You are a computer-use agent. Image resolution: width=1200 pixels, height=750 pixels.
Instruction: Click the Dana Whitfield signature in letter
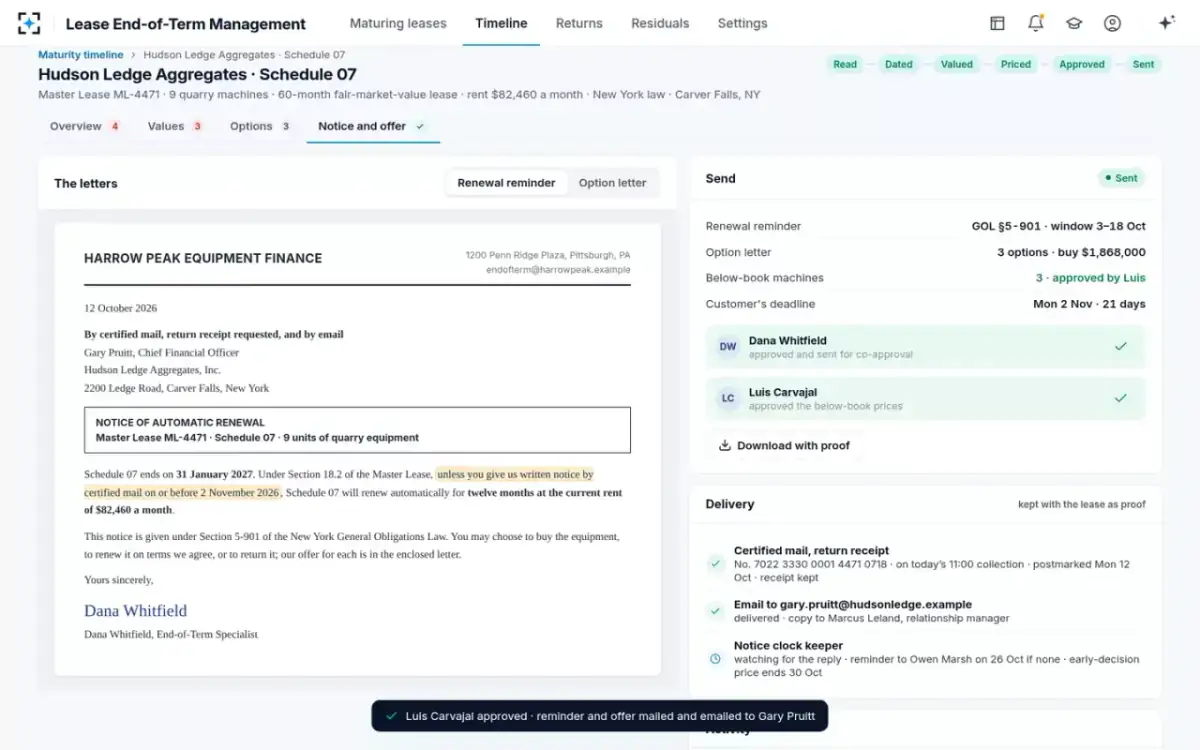(x=135, y=611)
